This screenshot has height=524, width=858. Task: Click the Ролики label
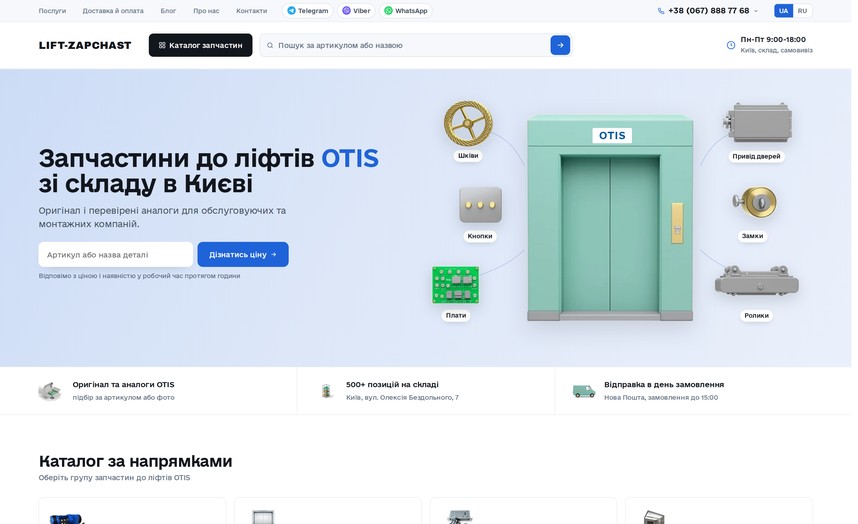756,316
